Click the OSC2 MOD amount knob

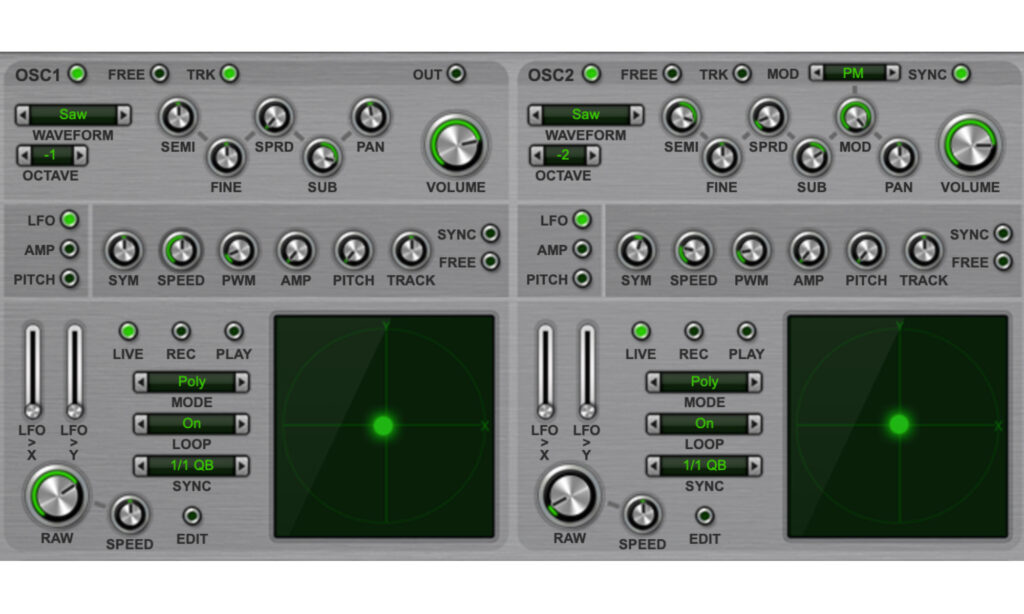point(854,117)
